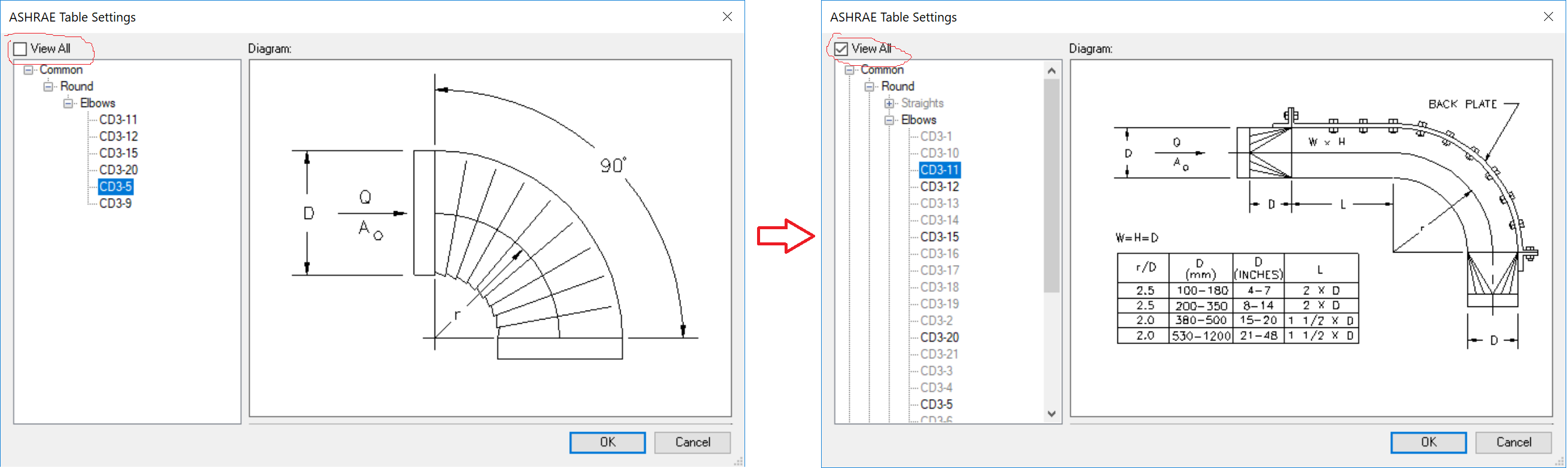1568x468 pixels.
Task: Check View All in the left dialog
Action: tap(20, 48)
